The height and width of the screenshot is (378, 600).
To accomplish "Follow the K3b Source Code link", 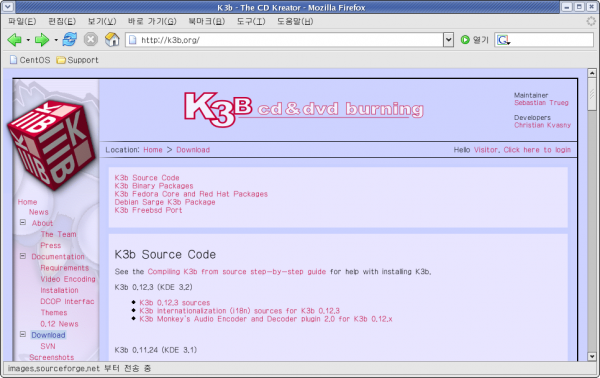I will coord(147,178).
